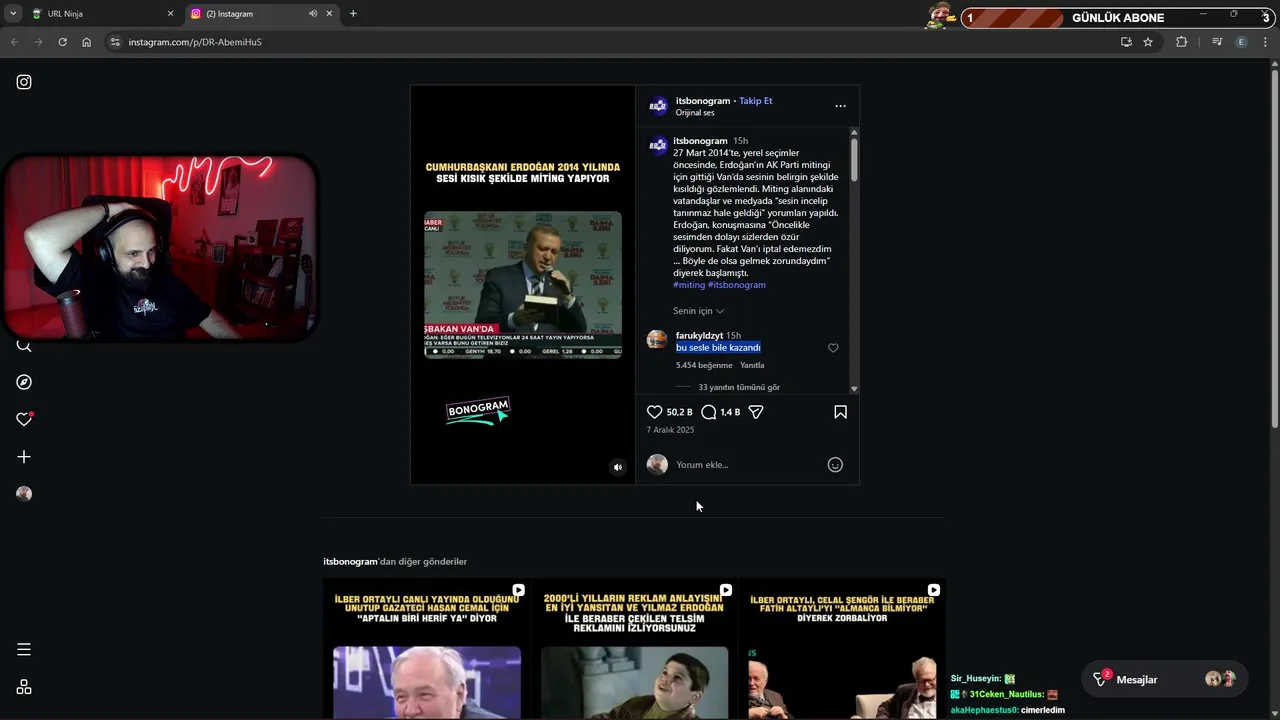Open comments with the speech bubble icon
The image size is (1280, 720).
pos(708,412)
